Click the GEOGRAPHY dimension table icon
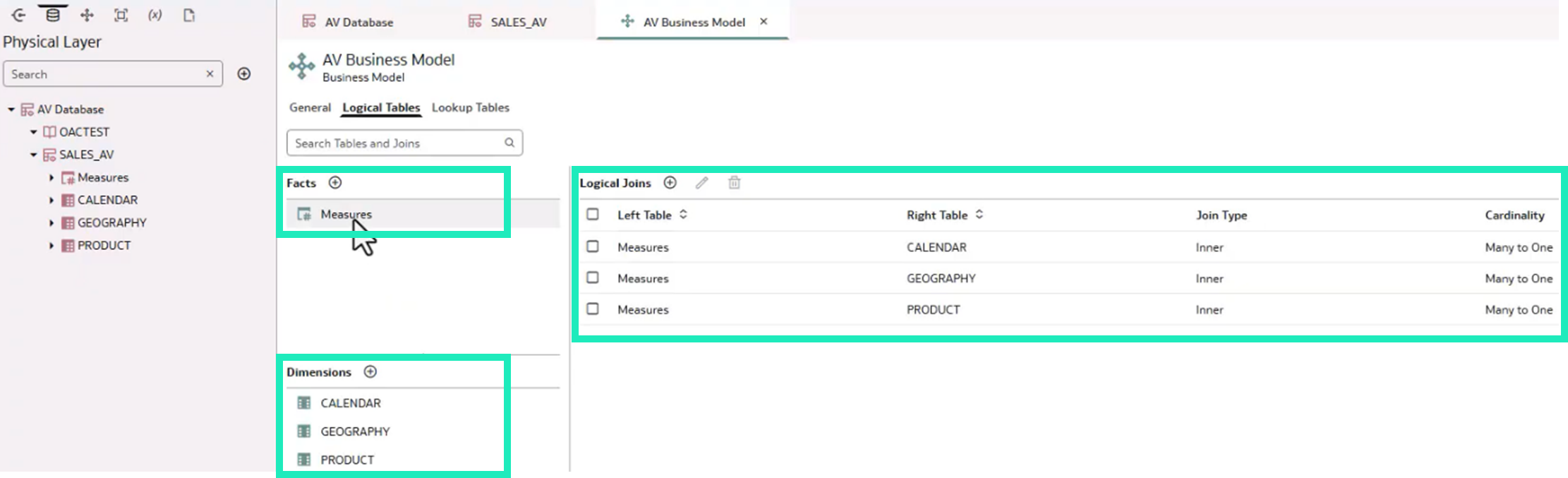Screen dimensions: 1568x478 pyautogui.click(x=304, y=431)
